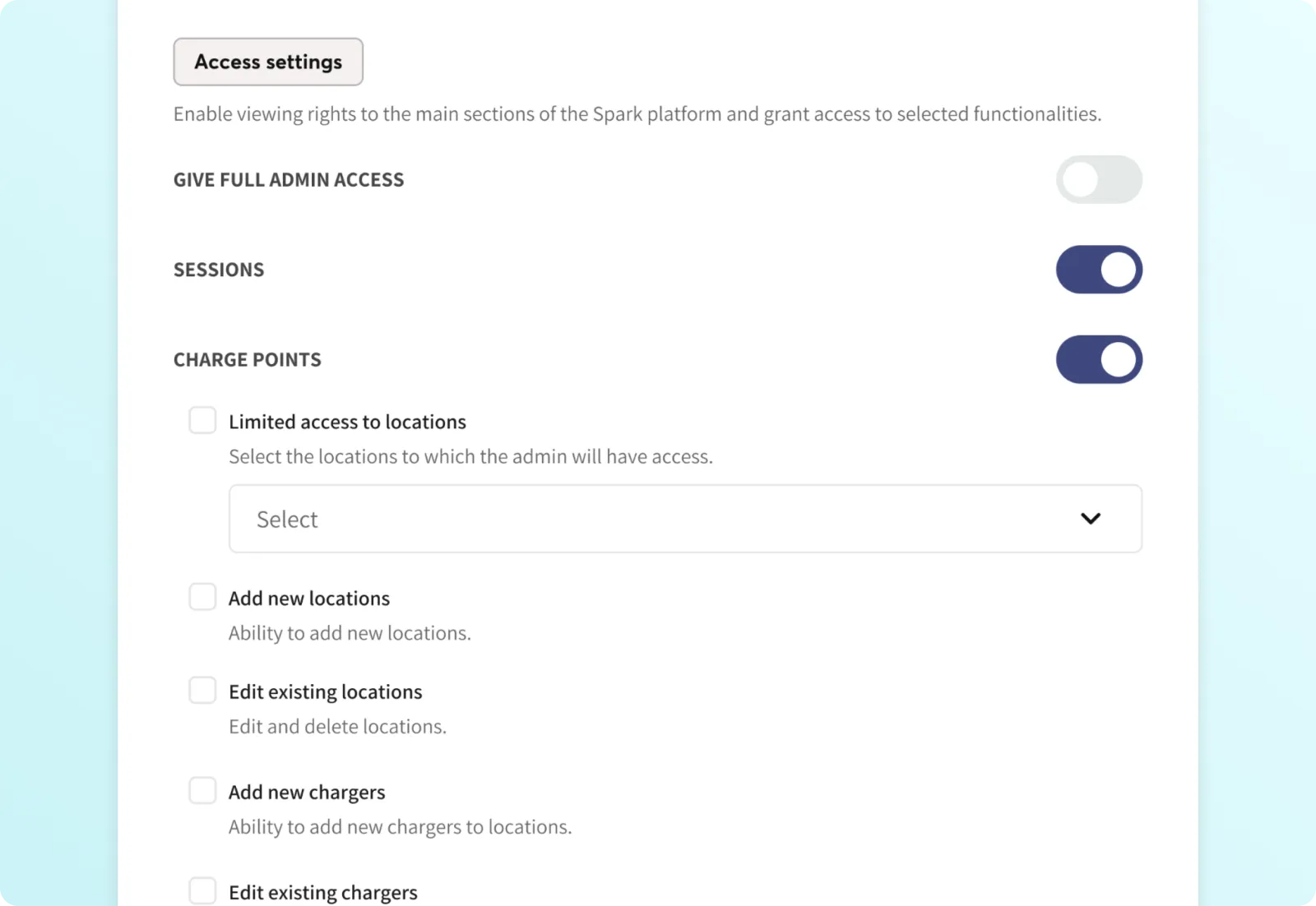The image size is (1316, 906).
Task: Click the "Add new chargers" label text
Action: coord(307,793)
